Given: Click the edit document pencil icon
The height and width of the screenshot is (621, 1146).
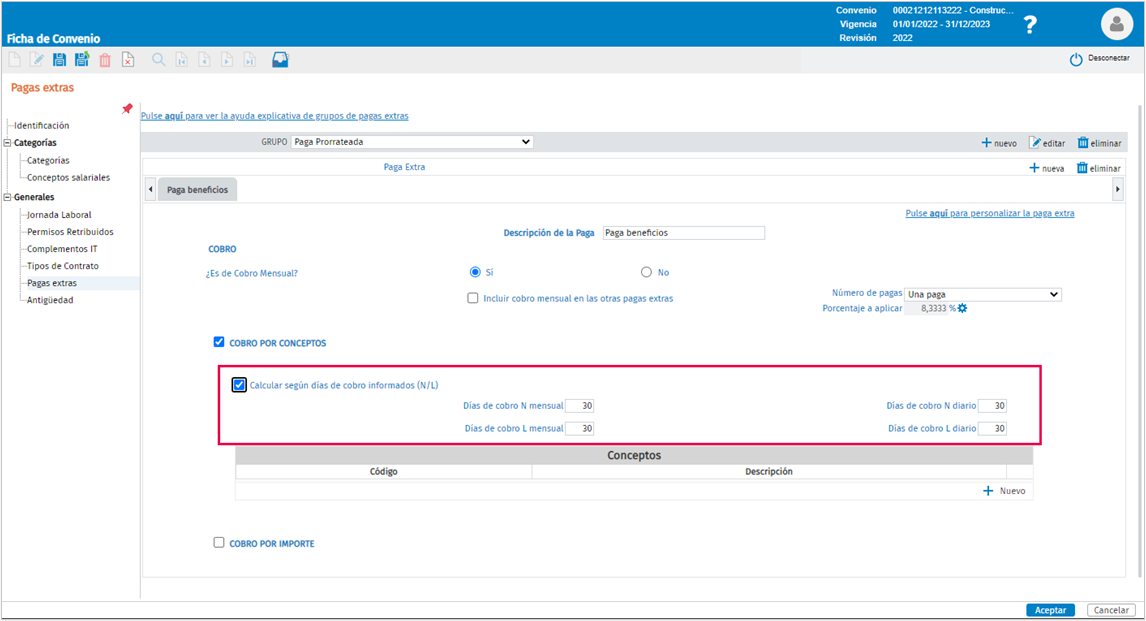Looking at the screenshot, I should (x=37, y=60).
